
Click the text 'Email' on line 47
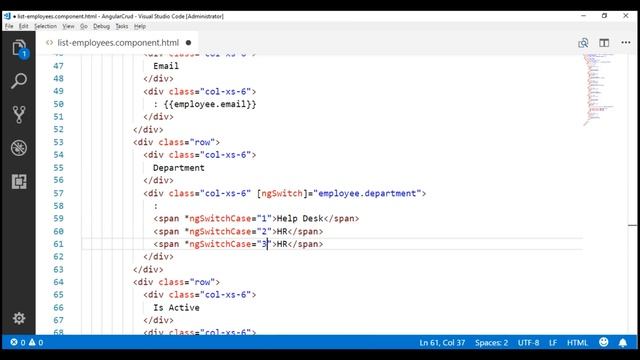(166, 66)
